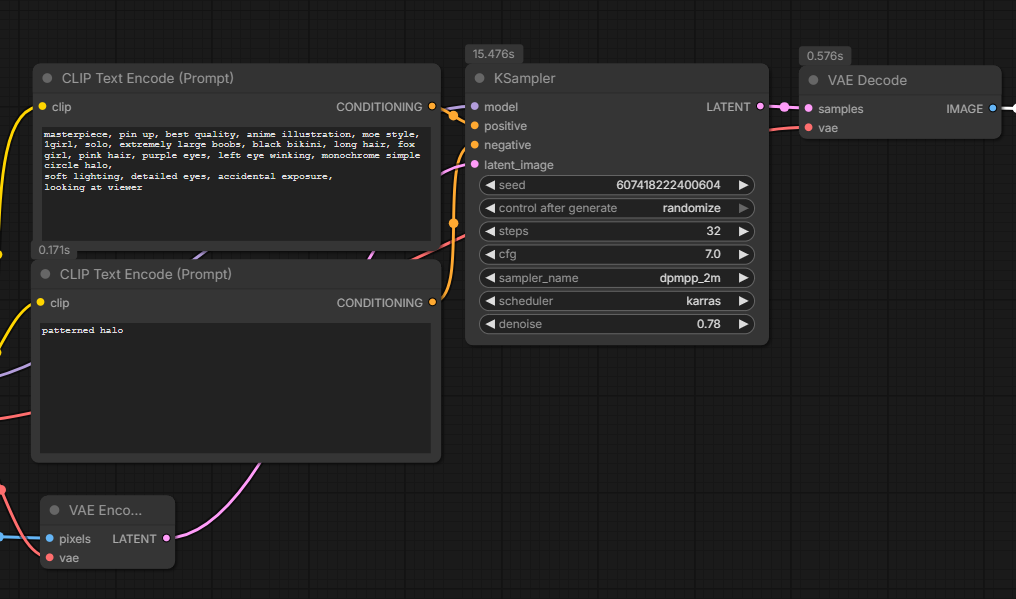Increase the steps value with right arrow
The height and width of the screenshot is (599, 1016).
coord(743,231)
